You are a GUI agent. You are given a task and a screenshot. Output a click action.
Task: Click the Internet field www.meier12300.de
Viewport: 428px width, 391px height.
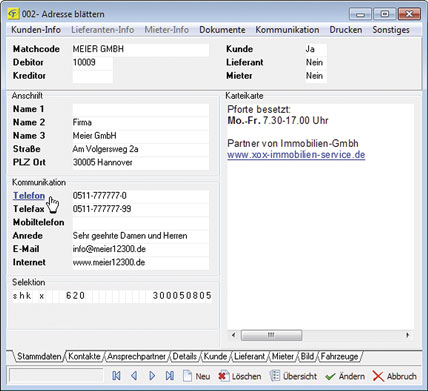(x=141, y=263)
